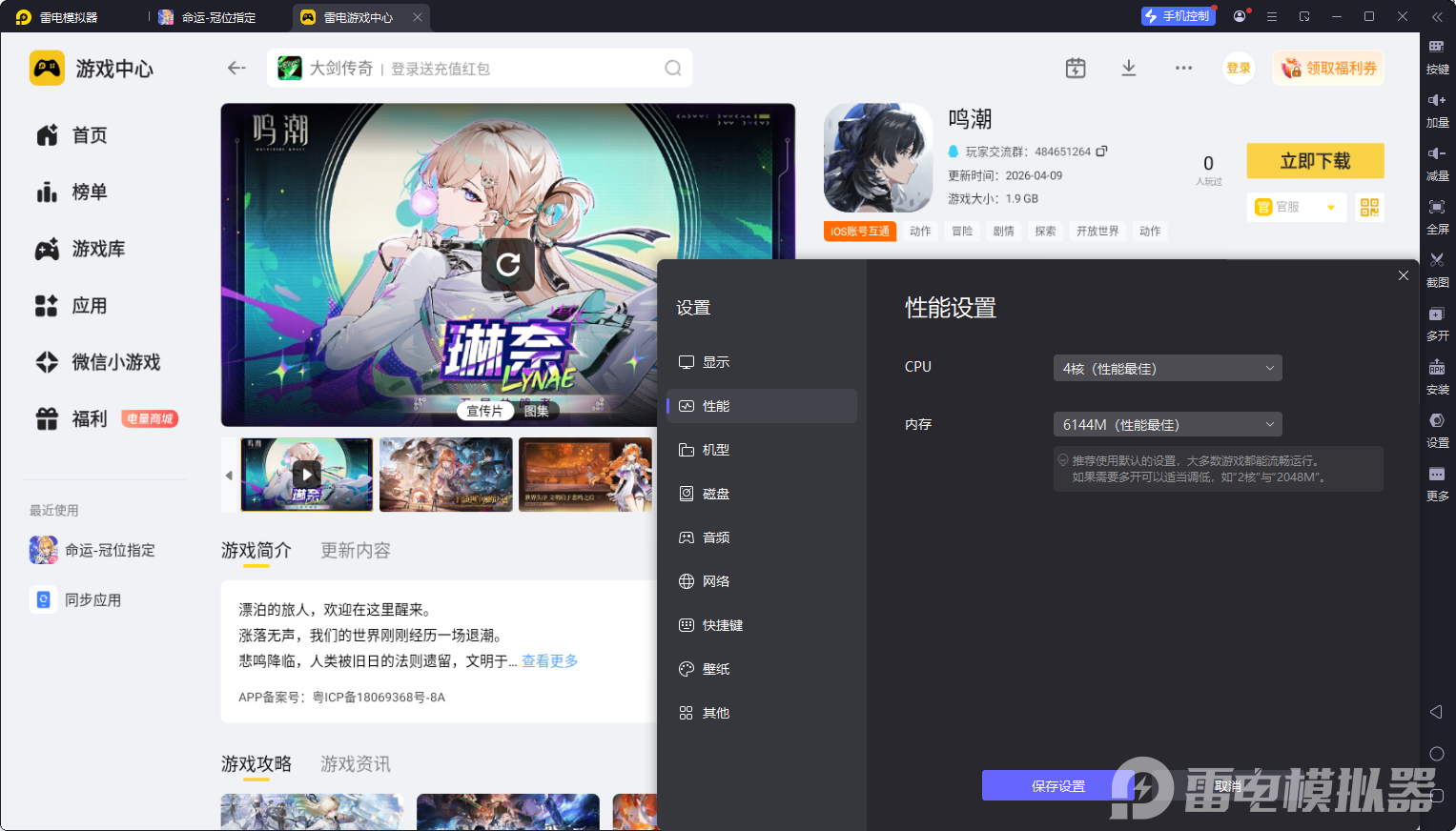The height and width of the screenshot is (831, 1456).
Task: Tap the Android home circle button
Action: point(1437,754)
